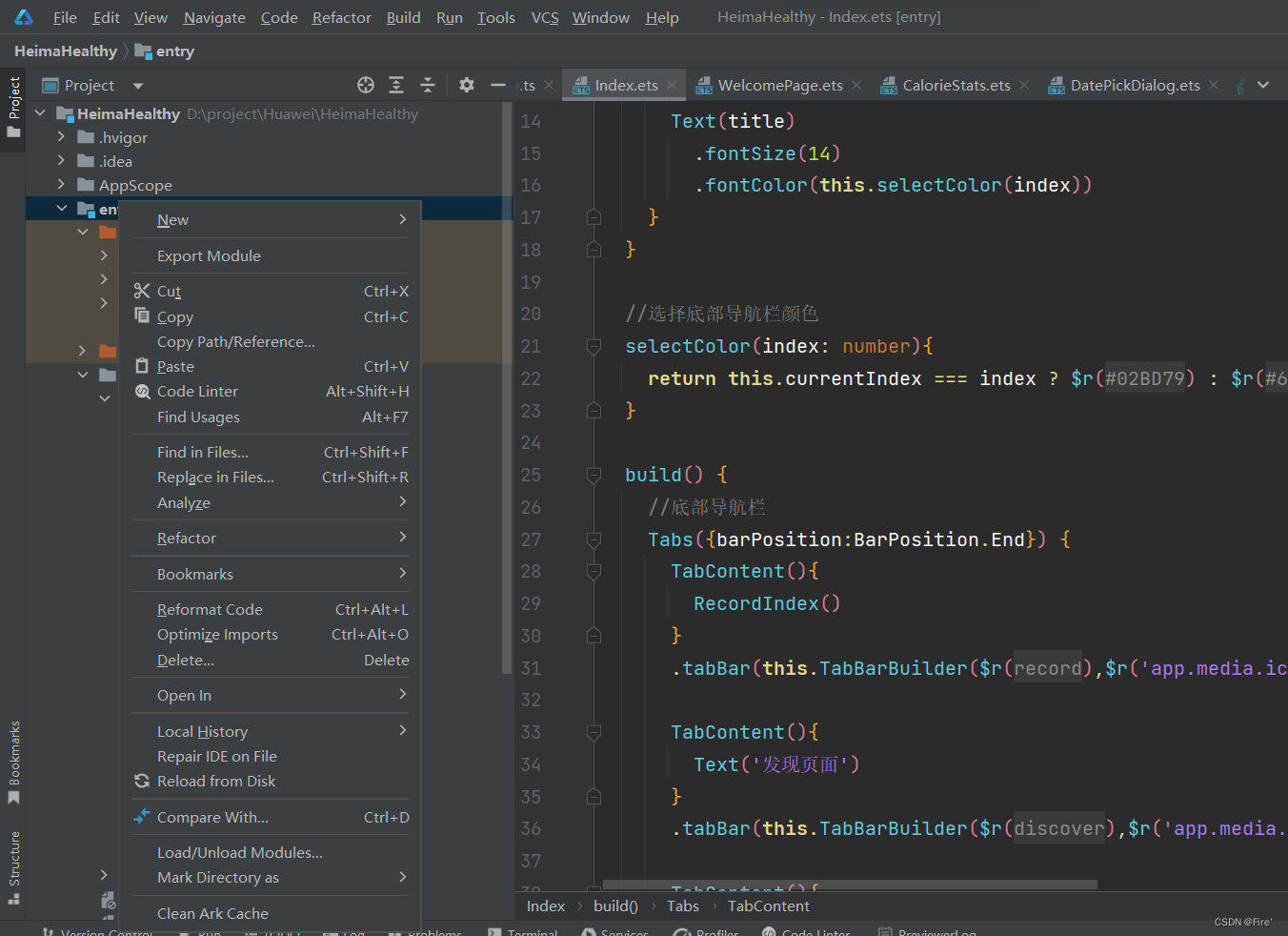The height and width of the screenshot is (936, 1288).
Task: Click the Select Opened File locate icon
Action: [x=366, y=86]
